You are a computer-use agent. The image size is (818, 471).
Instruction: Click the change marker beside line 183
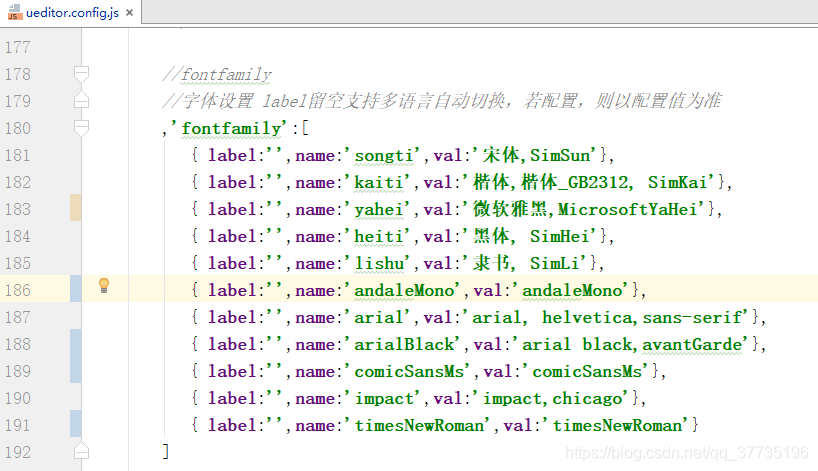coord(76,208)
